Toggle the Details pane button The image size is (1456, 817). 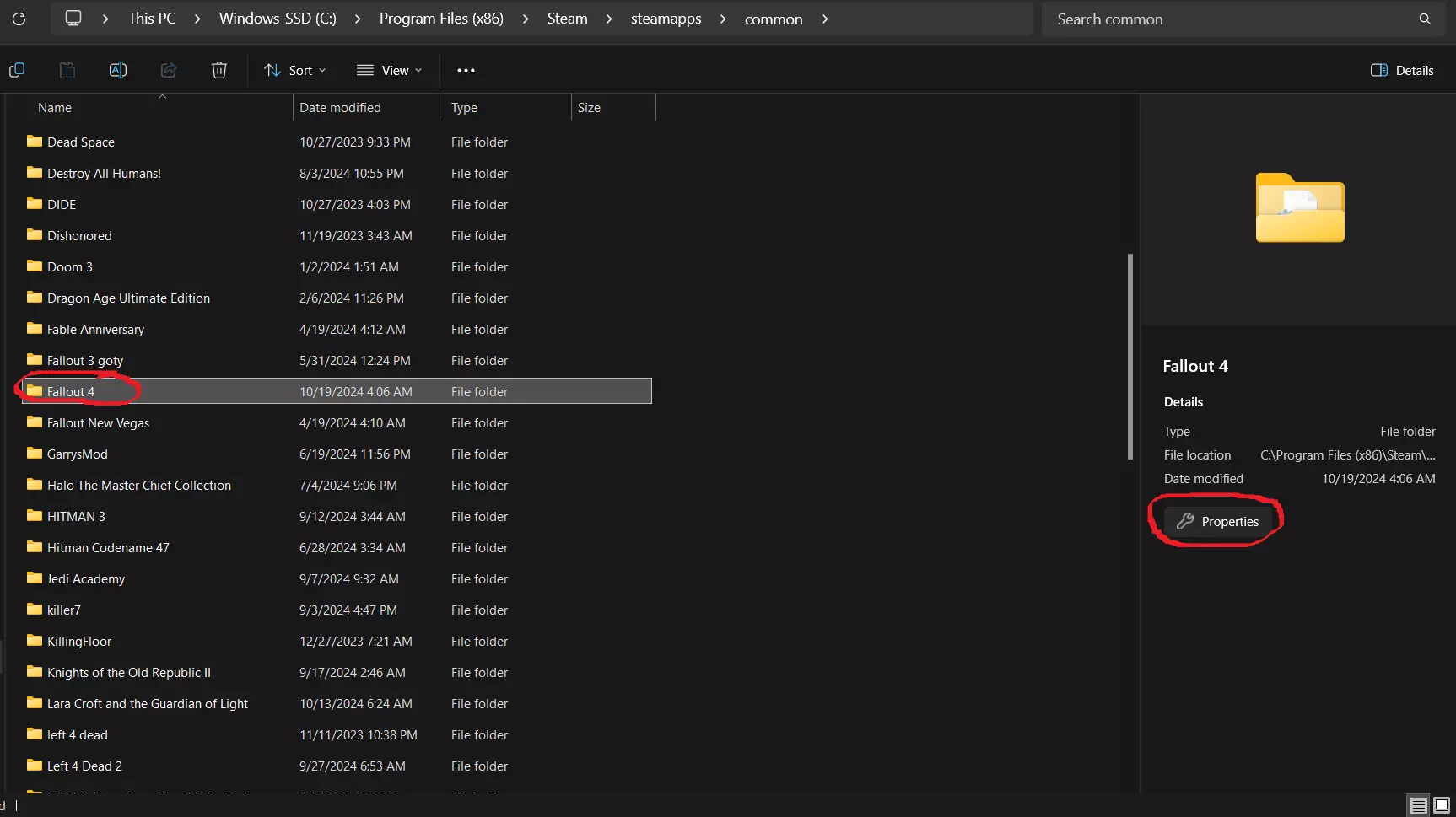pos(1402,70)
